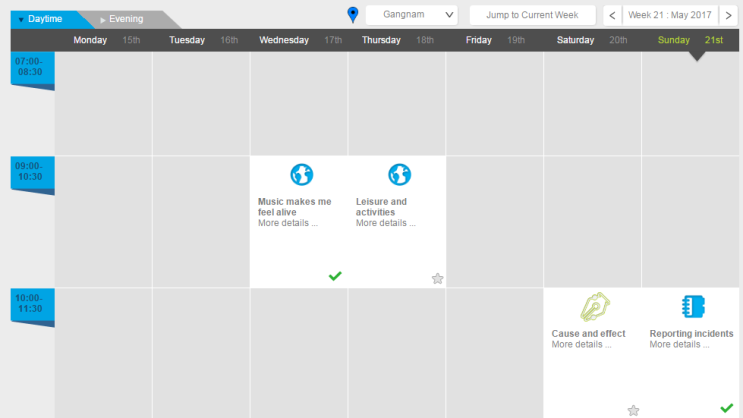Click green checkmark on Music makes me feel alive
The width and height of the screenshot is (743, 418).
point(335,276)
